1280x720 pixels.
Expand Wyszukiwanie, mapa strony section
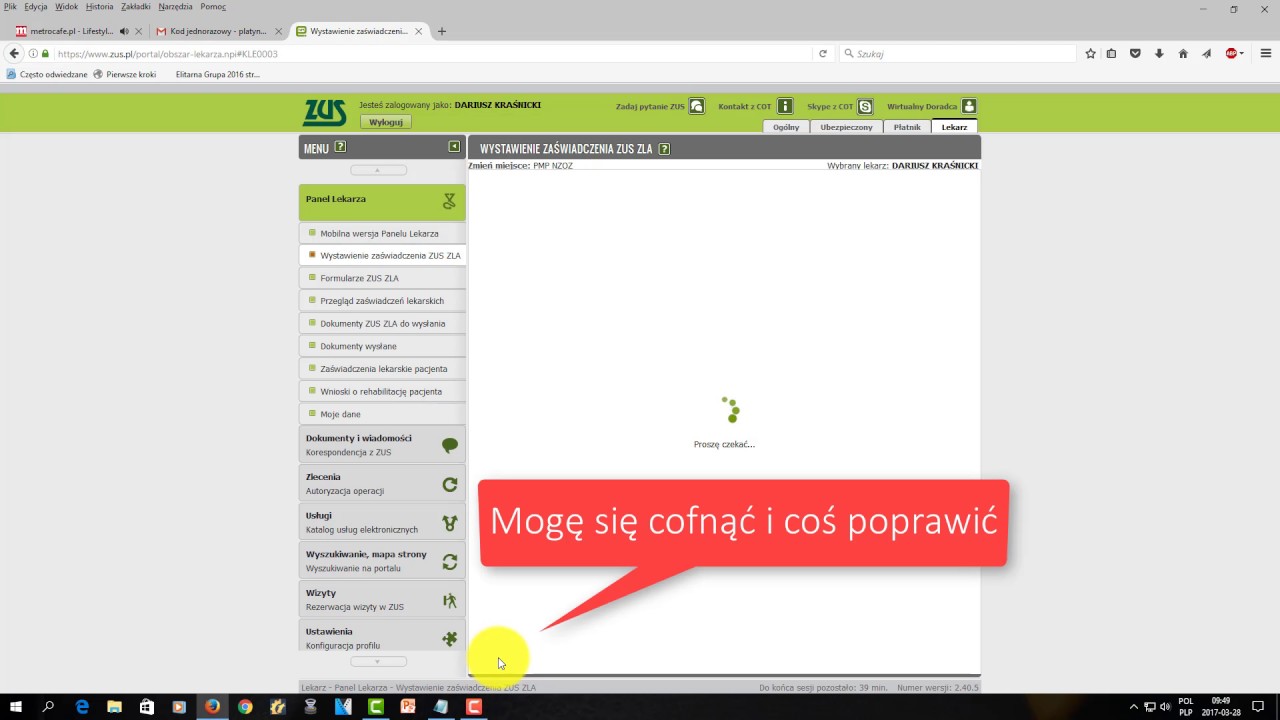coord(382,561)
